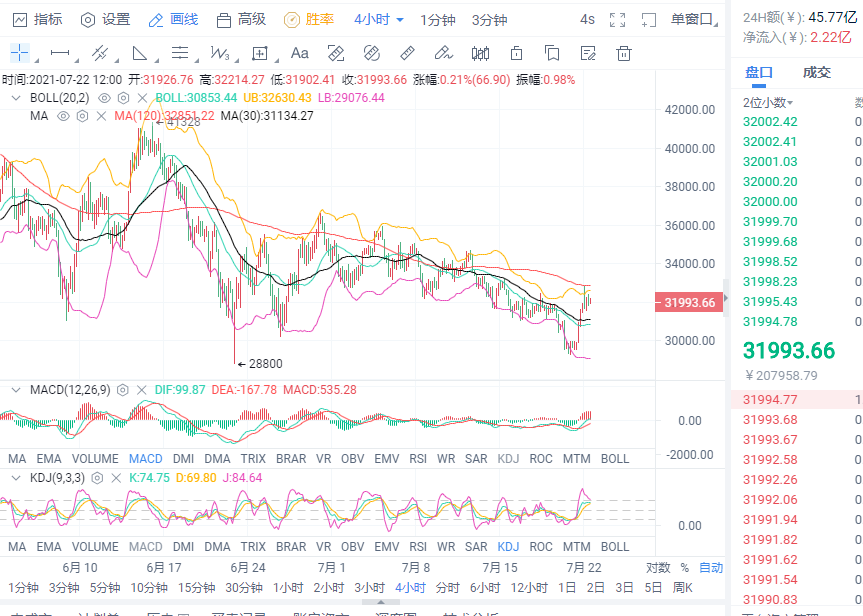Screen dimensions: 863x616
Task: Switch to the 成交 trades tab
Action: pyautogui.click(x=817, y=72)
